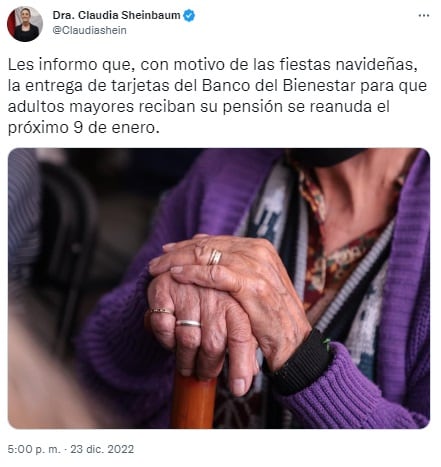Open the attached photo of elderly hands

coord(219,288)
